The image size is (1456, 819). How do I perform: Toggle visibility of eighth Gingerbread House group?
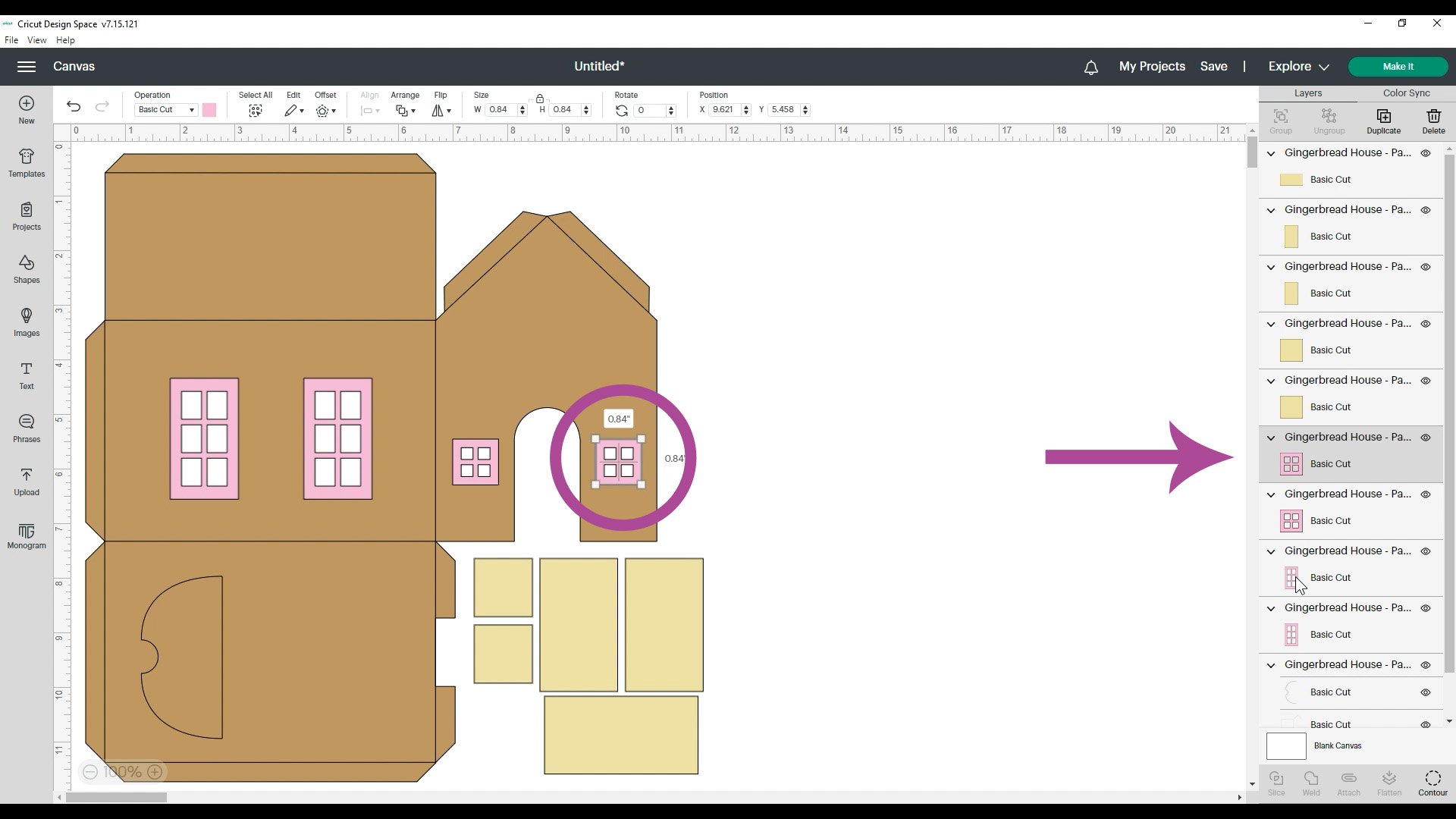pos(1426,551)
